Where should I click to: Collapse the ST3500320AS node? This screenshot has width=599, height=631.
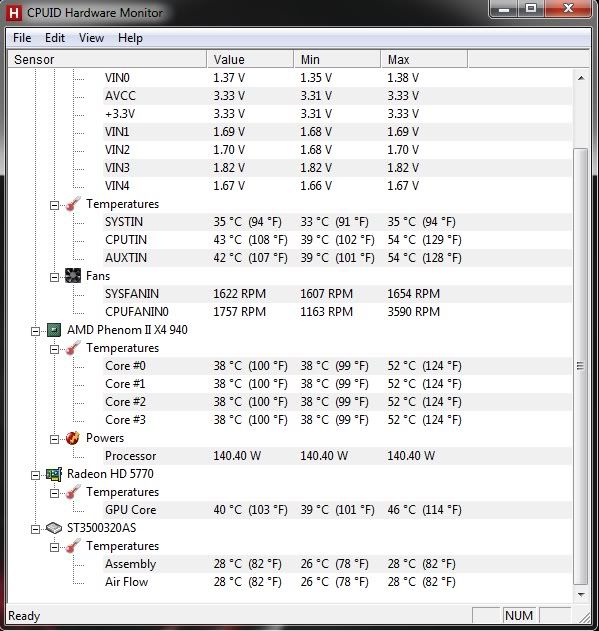pos(35,530)
